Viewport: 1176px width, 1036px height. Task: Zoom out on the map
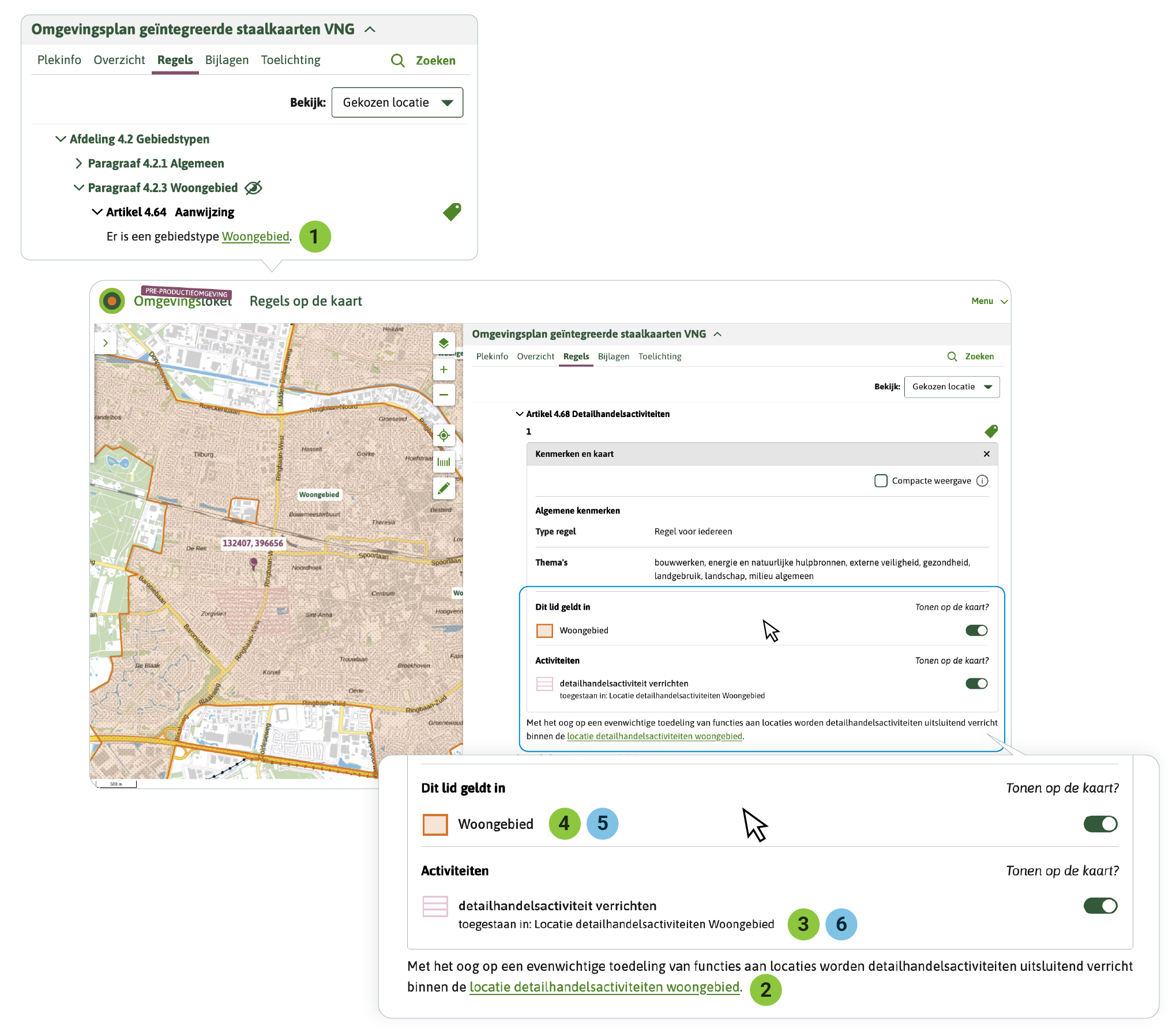pyautogui.click(x=444, y=395)
